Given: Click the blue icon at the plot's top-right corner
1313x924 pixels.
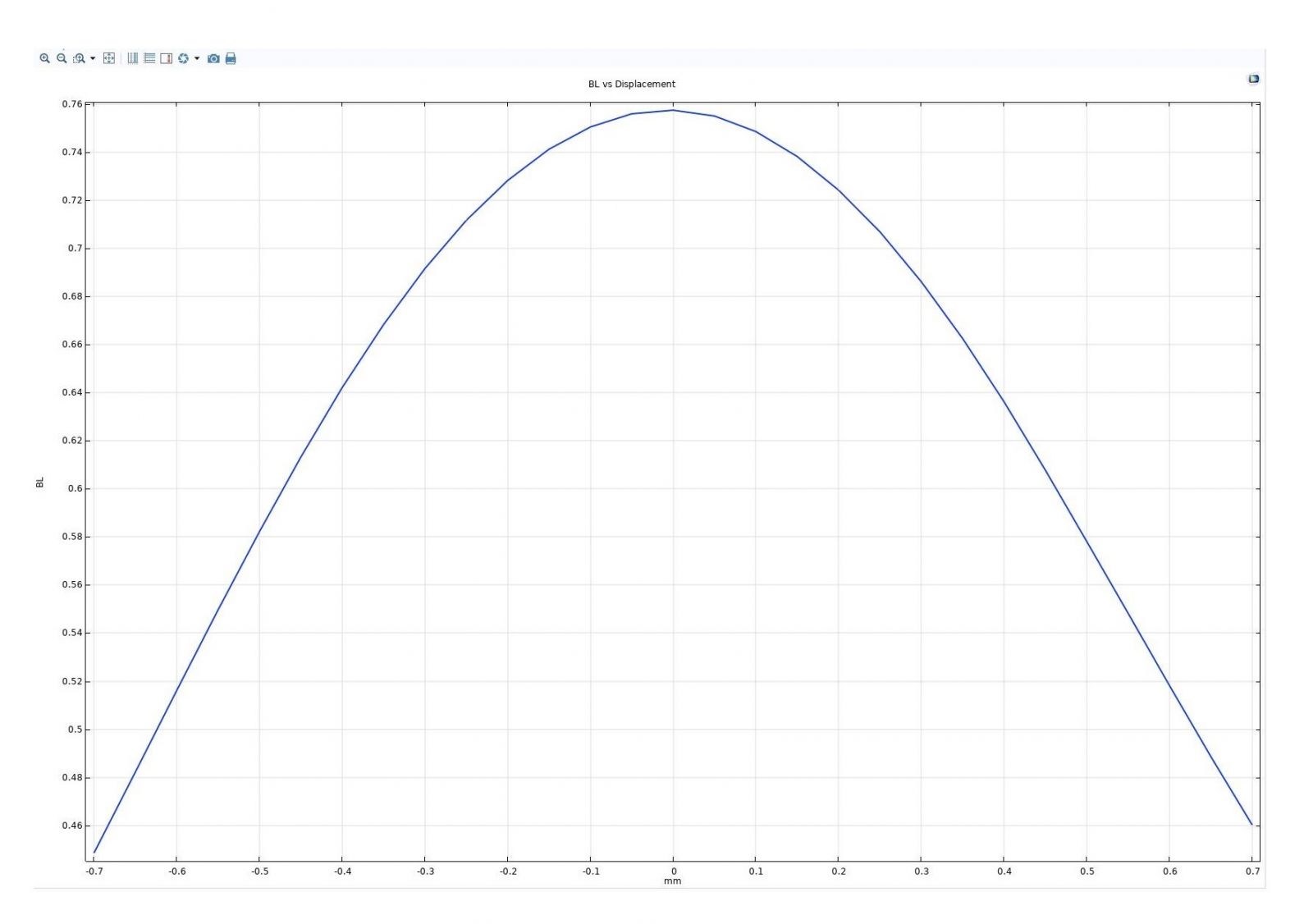Looking at the screenshot, I should point(1253,79).
